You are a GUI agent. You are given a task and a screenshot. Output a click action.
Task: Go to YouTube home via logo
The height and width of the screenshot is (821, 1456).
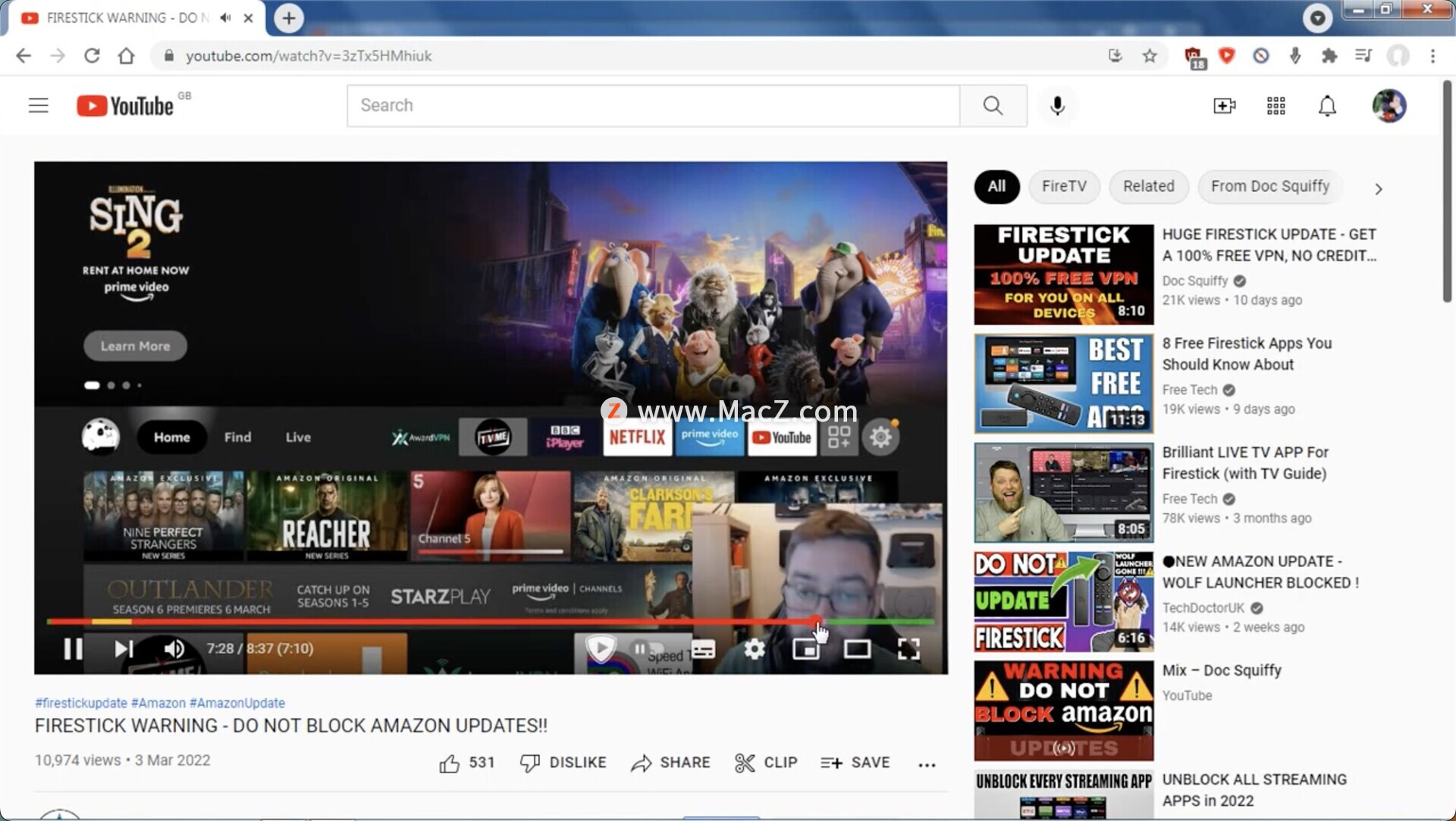[x=126, y=105]
